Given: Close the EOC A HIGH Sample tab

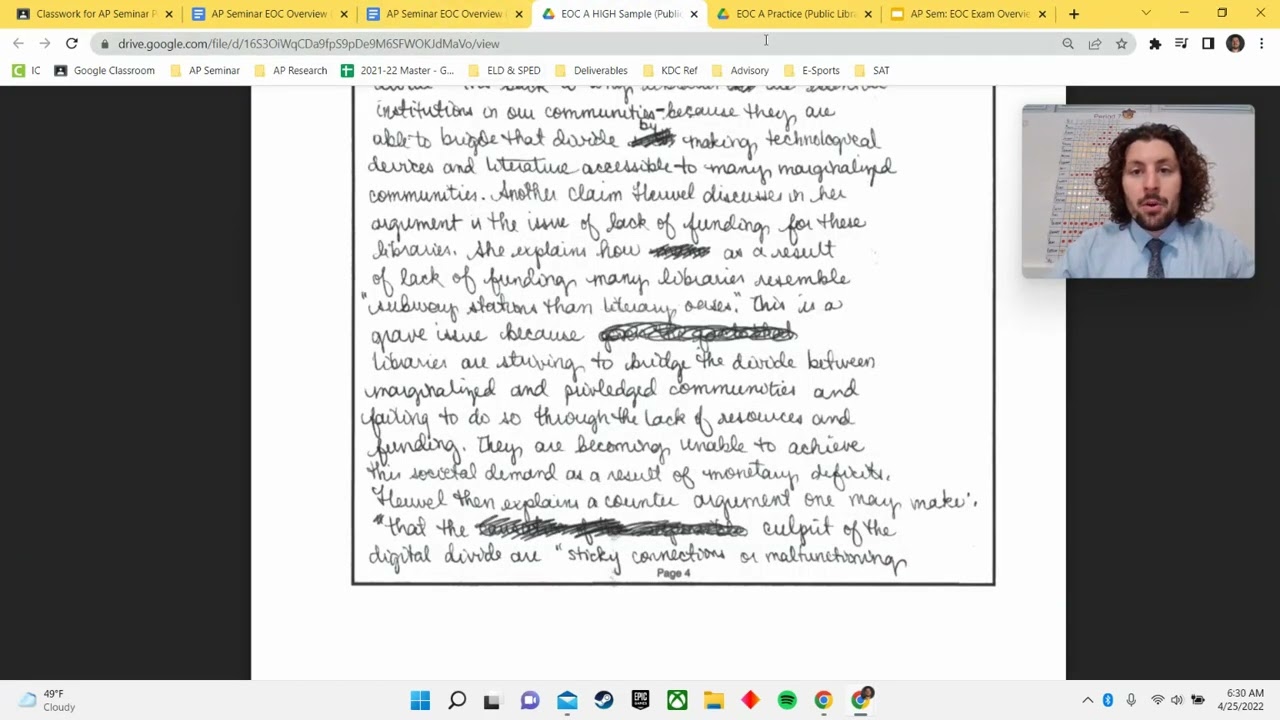Looking at the screenshot, I should click(694, 14).
